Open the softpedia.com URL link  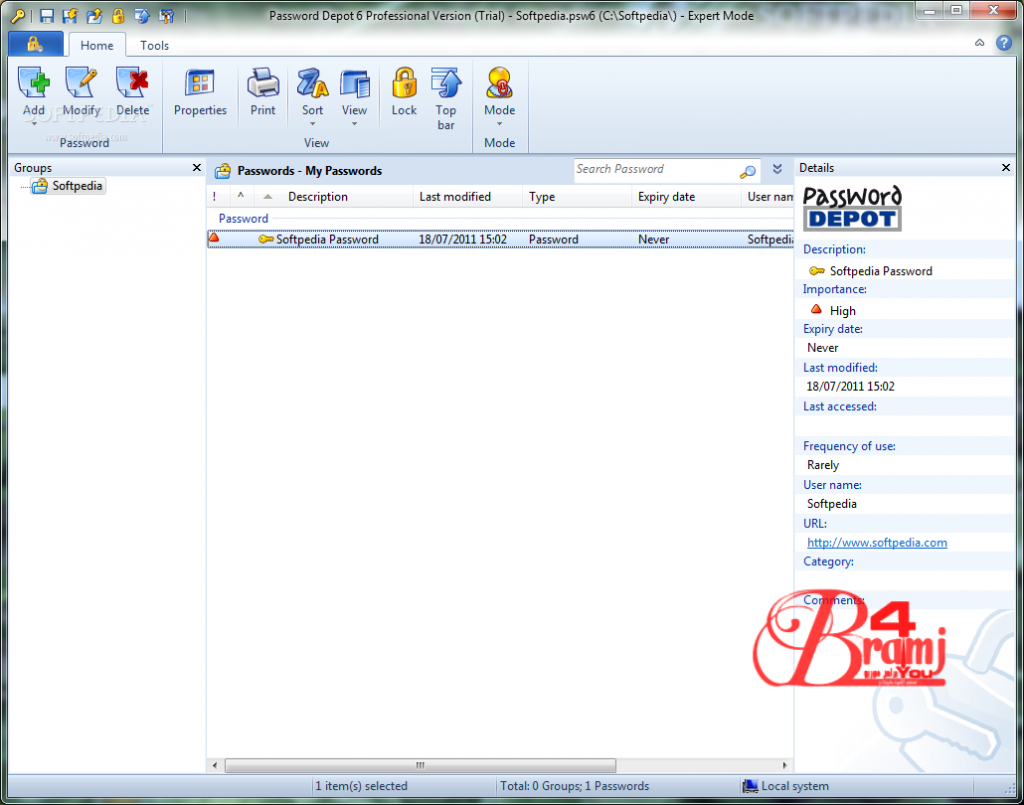coord(877,543)
